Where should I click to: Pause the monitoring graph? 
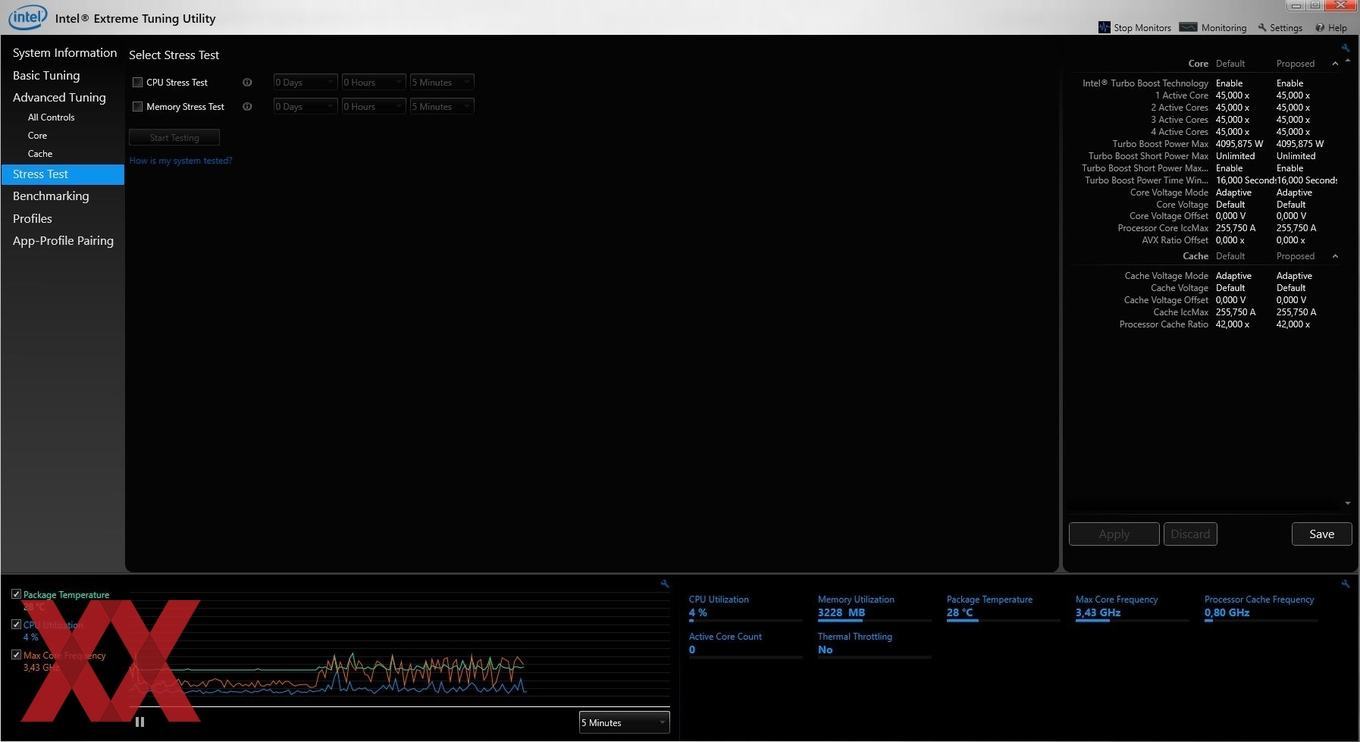(140, 722)
